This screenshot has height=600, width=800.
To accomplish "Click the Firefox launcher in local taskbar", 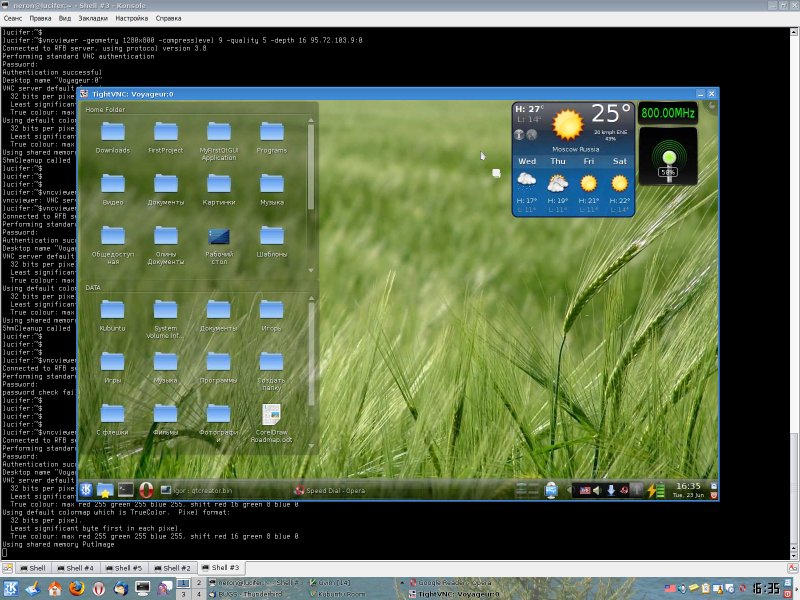I will 77,588.
